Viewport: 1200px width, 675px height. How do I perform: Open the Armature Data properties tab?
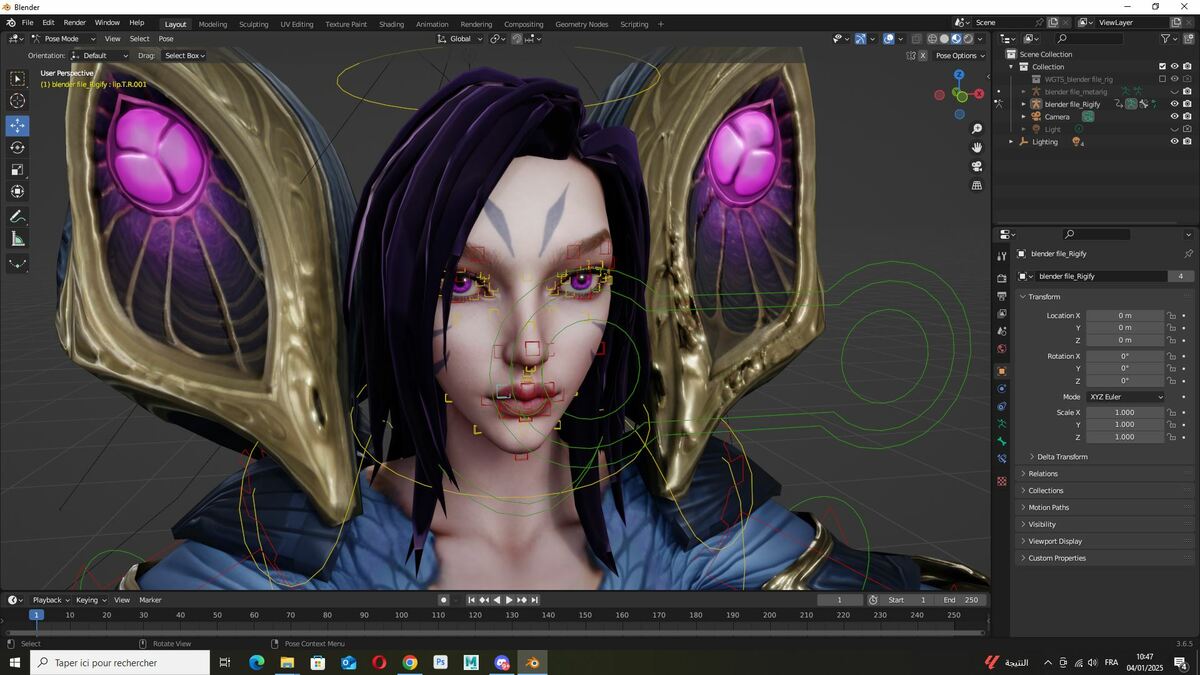click(1002, 424)
